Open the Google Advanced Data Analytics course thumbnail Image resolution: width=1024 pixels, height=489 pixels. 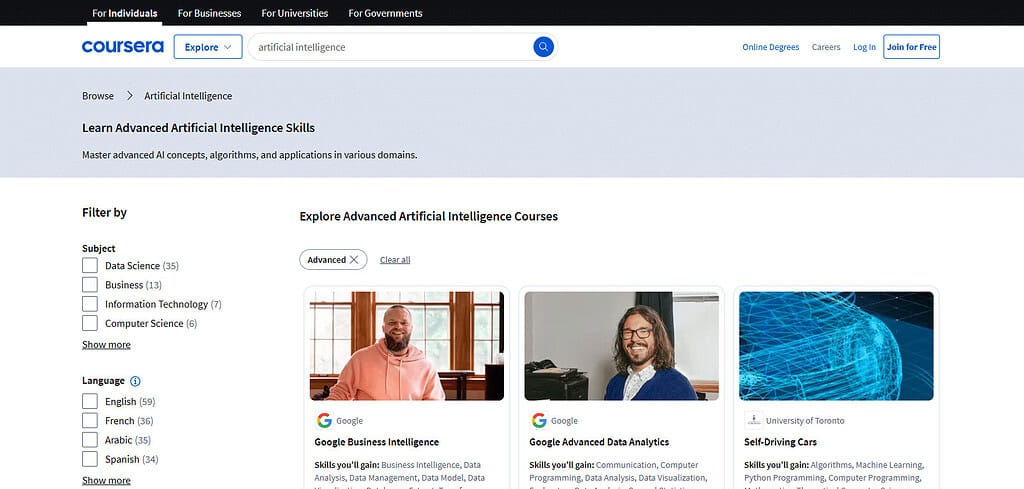[622, 346]
